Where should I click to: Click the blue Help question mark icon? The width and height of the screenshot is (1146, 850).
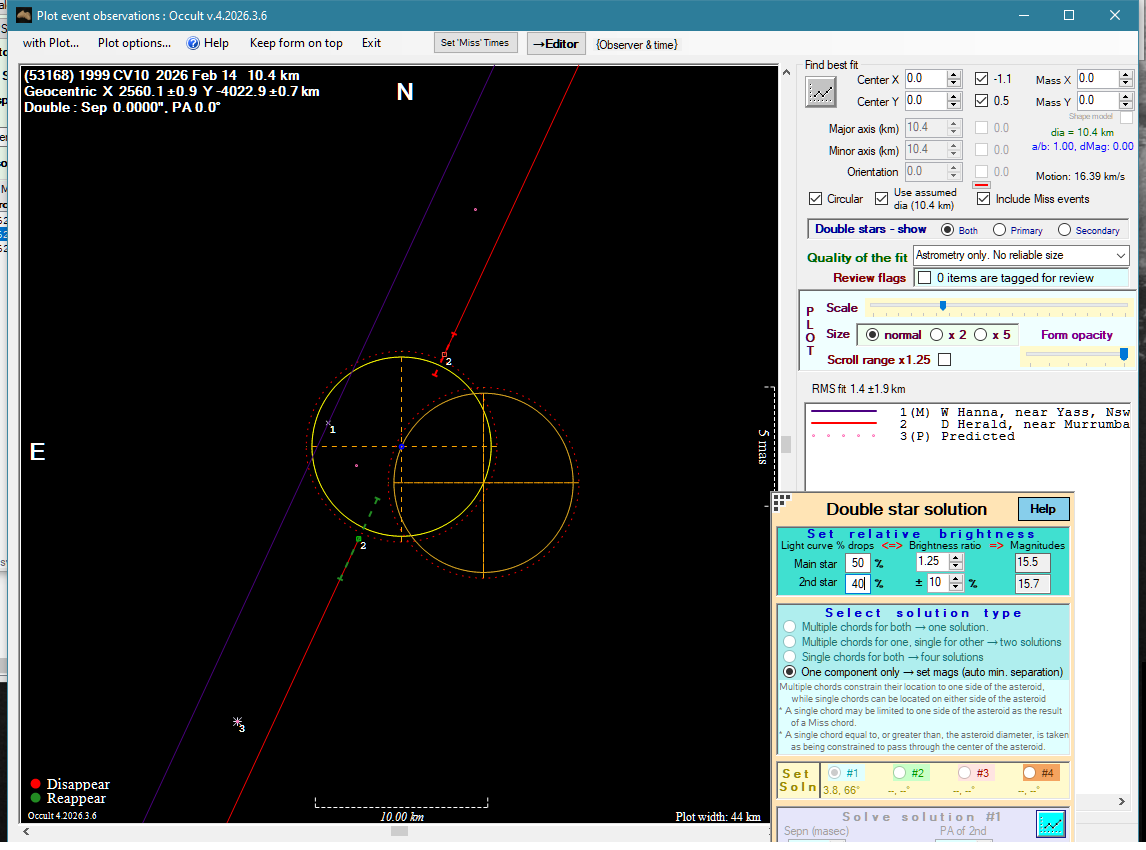pos(193,43)
